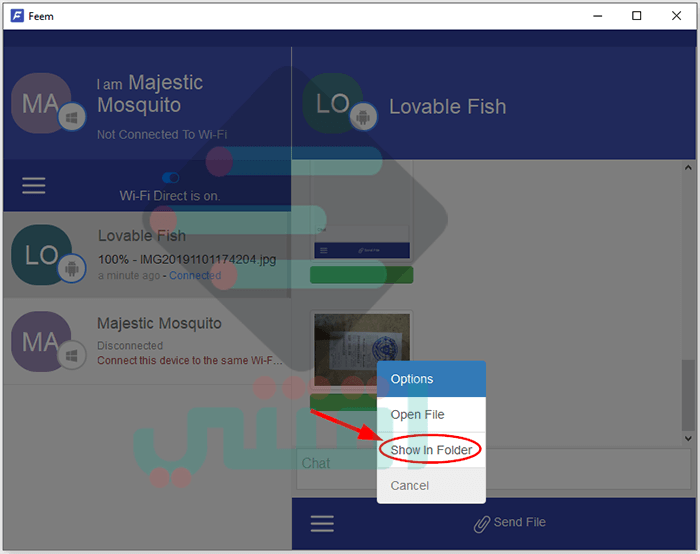Click the Connected status link under Lovable Fish

(195, 275)
